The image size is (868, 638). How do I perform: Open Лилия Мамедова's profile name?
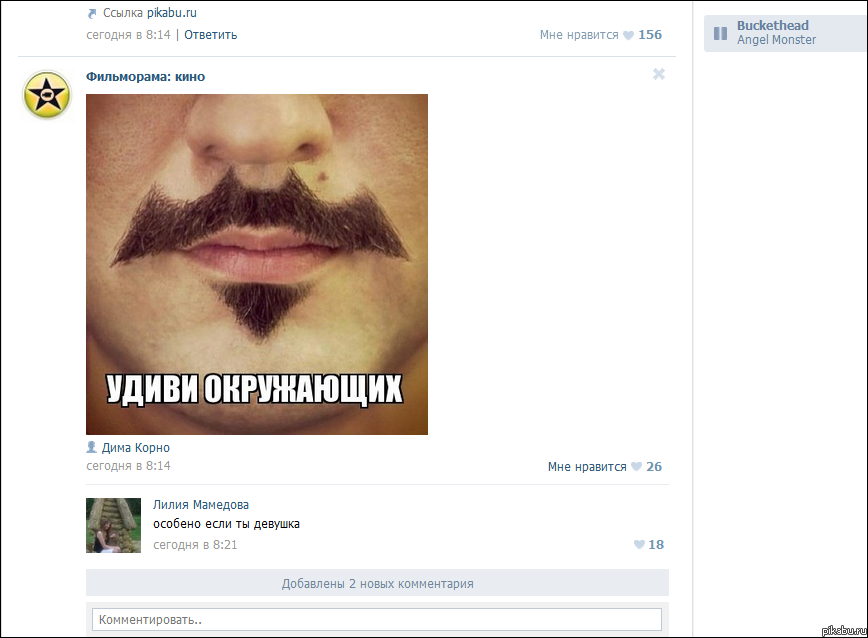201,505
